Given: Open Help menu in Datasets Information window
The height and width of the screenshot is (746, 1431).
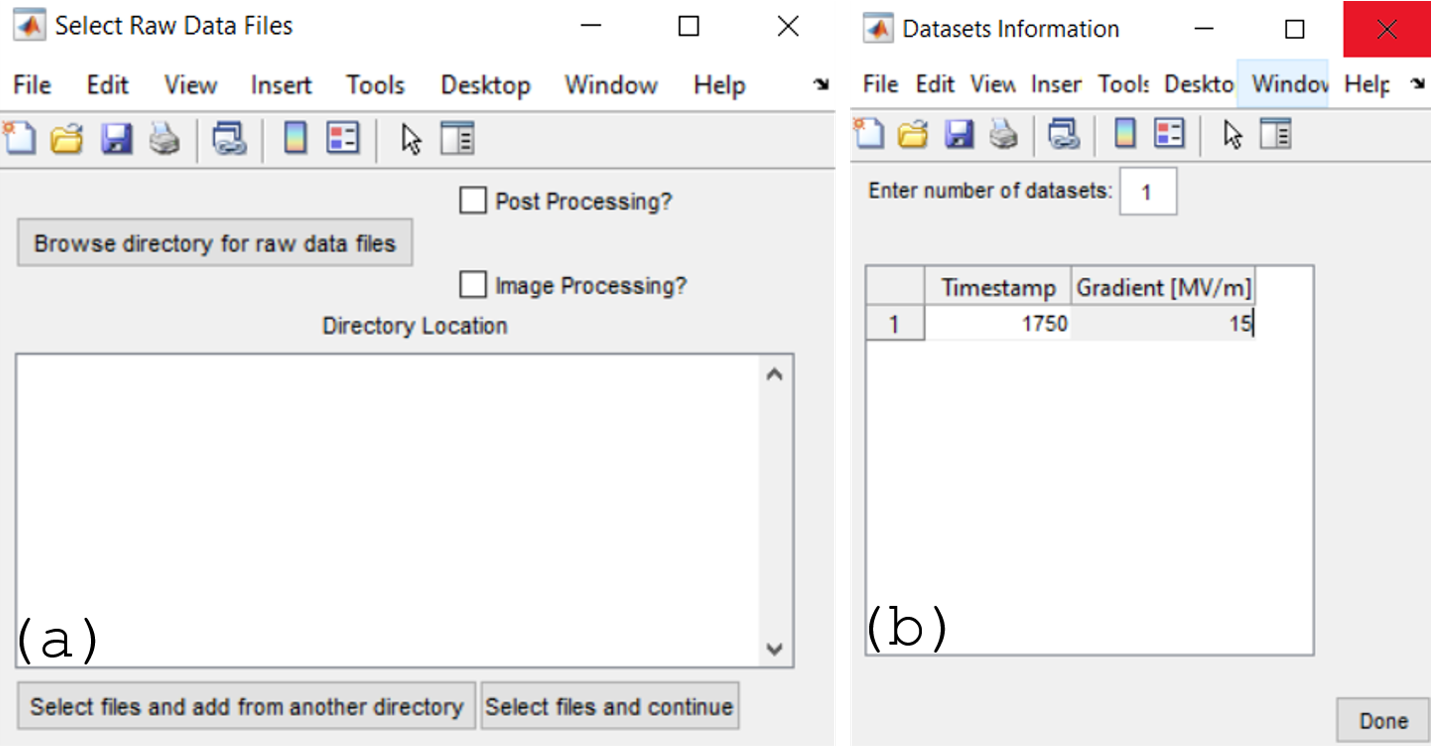Looking at the screenshot, I should pos(1366,84).
